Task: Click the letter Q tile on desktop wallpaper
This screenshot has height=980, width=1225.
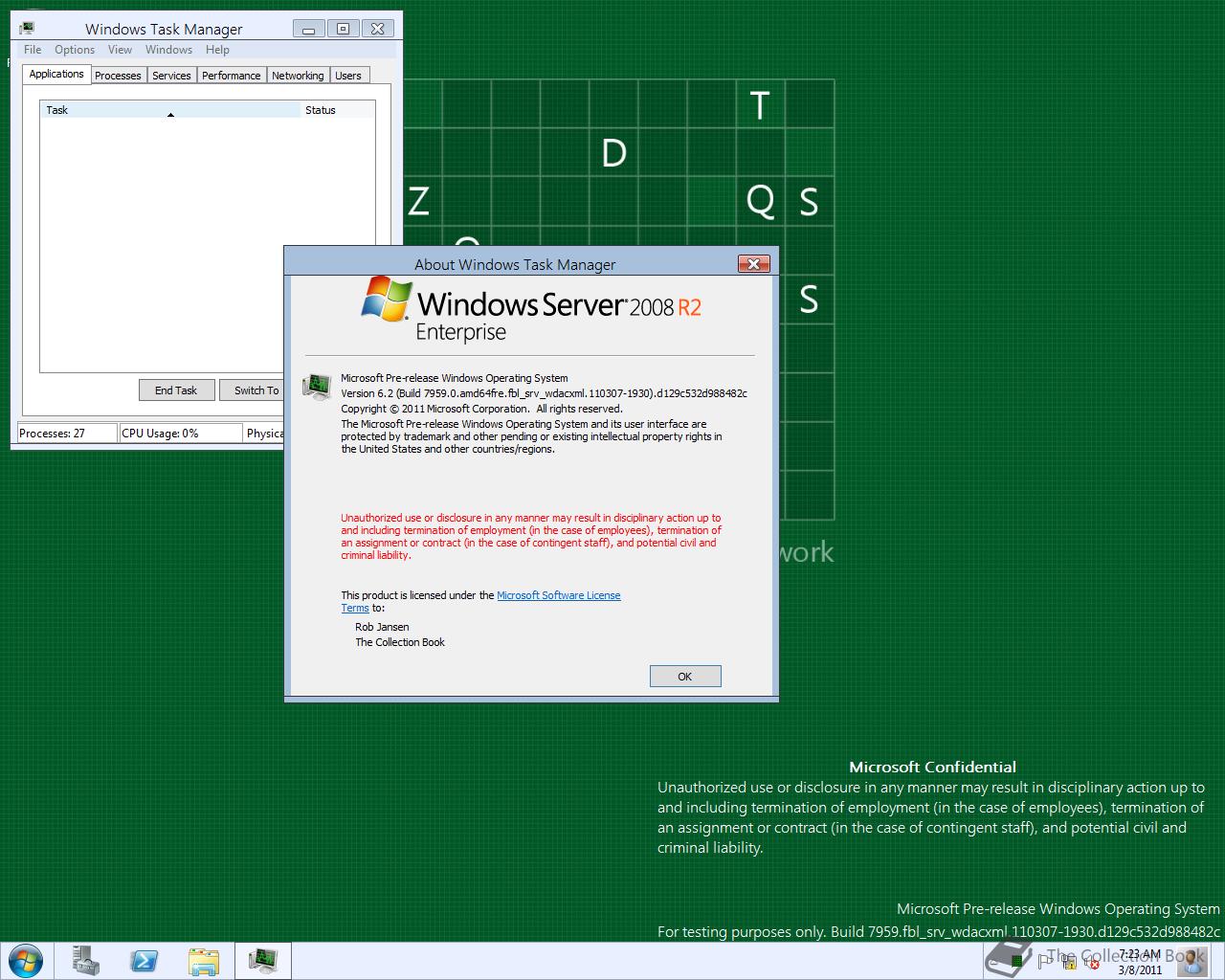Action: click(760, 202)
